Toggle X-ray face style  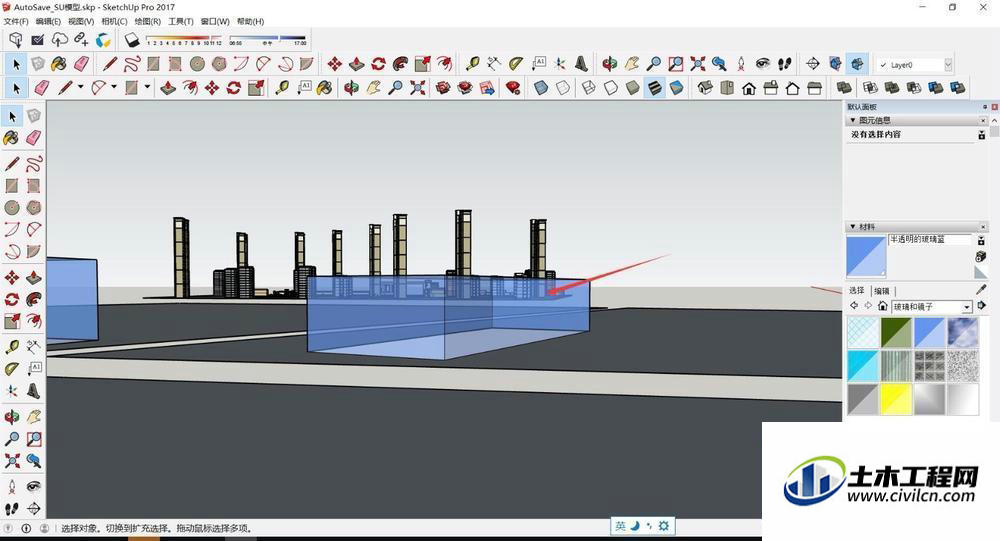click(541, 87)
